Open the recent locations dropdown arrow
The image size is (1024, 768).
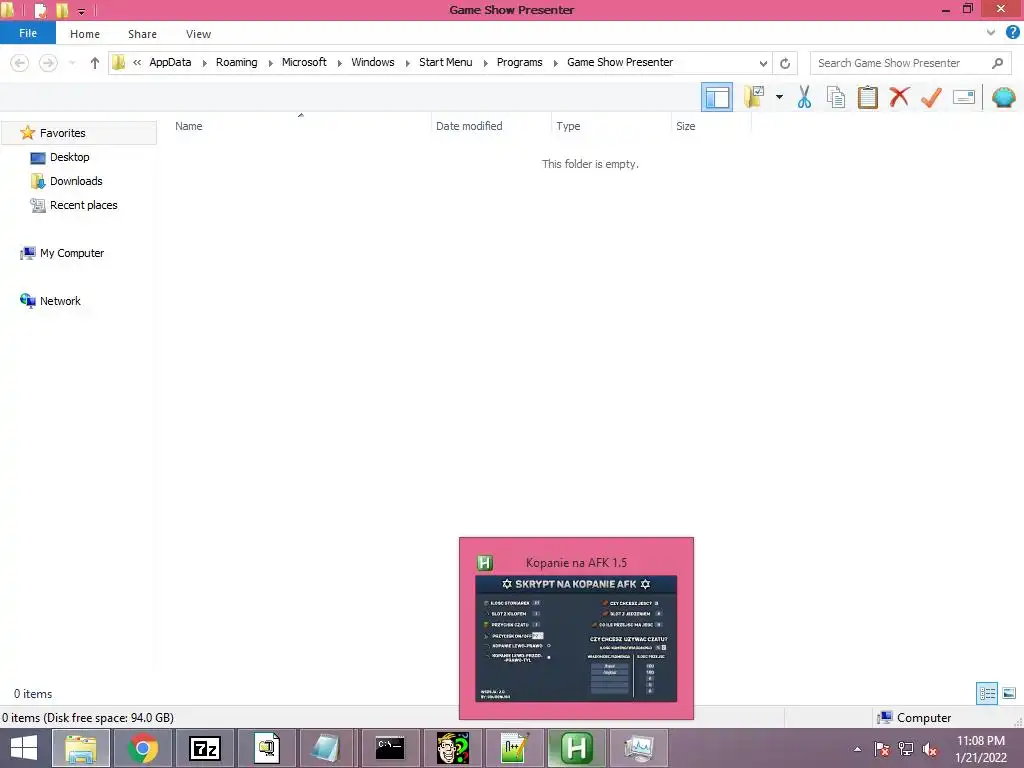click(x=72, y=63)
